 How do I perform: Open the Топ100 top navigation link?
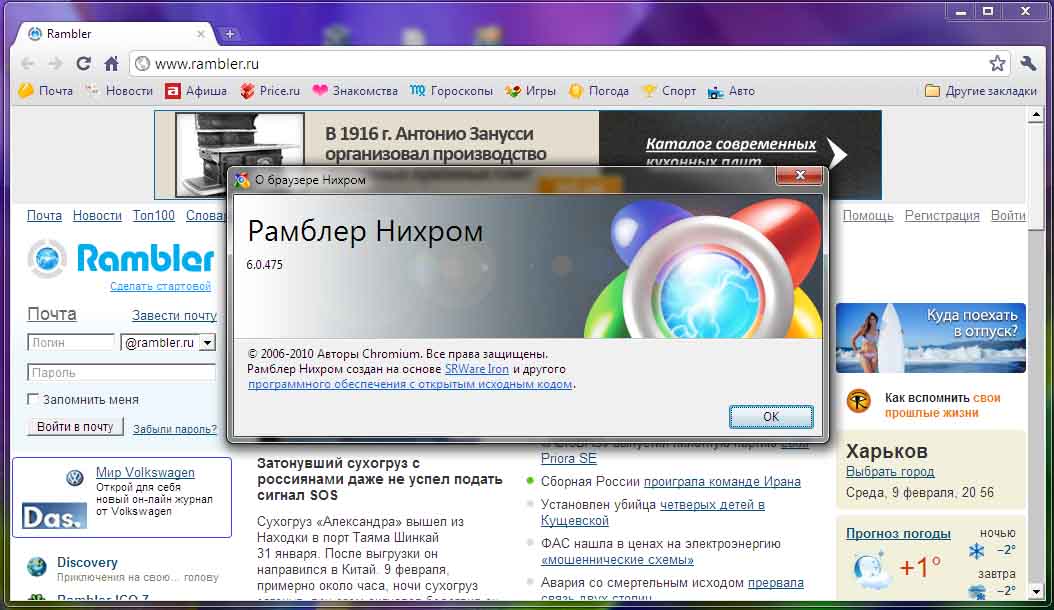pyautogui.click(x=154, y=216)
